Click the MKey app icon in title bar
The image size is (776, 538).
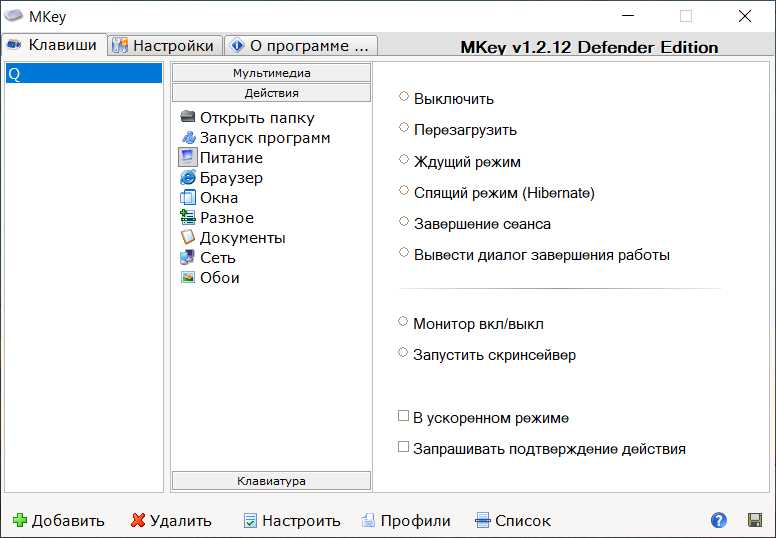click(13, 15)
